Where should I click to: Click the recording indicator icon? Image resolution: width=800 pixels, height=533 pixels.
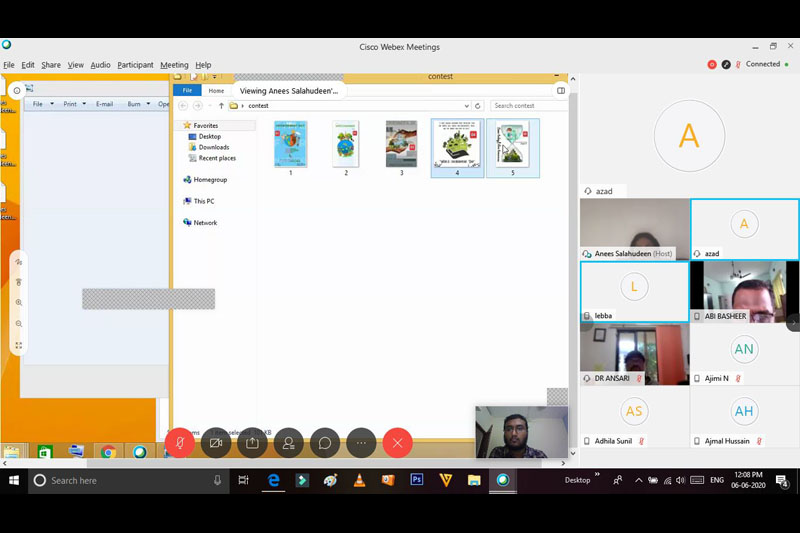click(x=712, y=64)
